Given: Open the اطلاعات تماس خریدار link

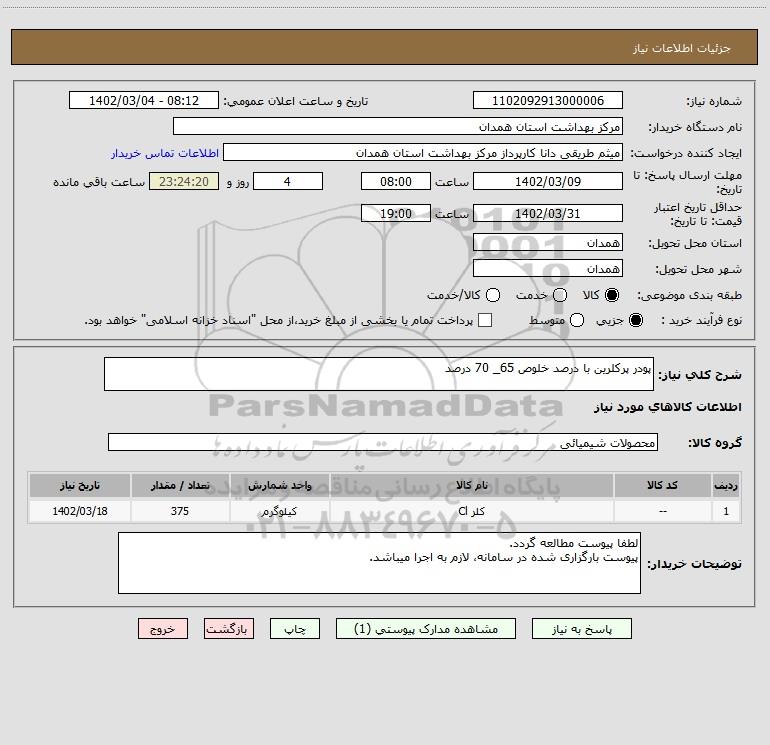Looking at the screenshot, I should 165,153.
